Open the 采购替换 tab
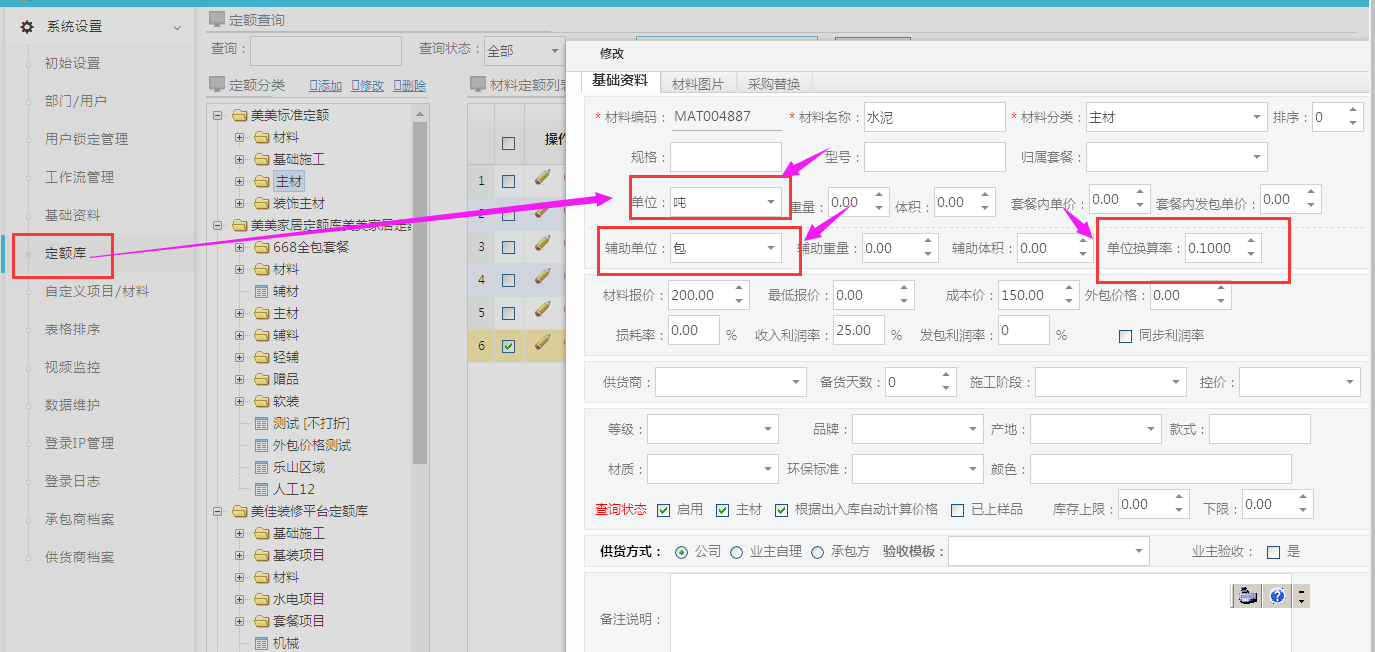 pos(774,84)
